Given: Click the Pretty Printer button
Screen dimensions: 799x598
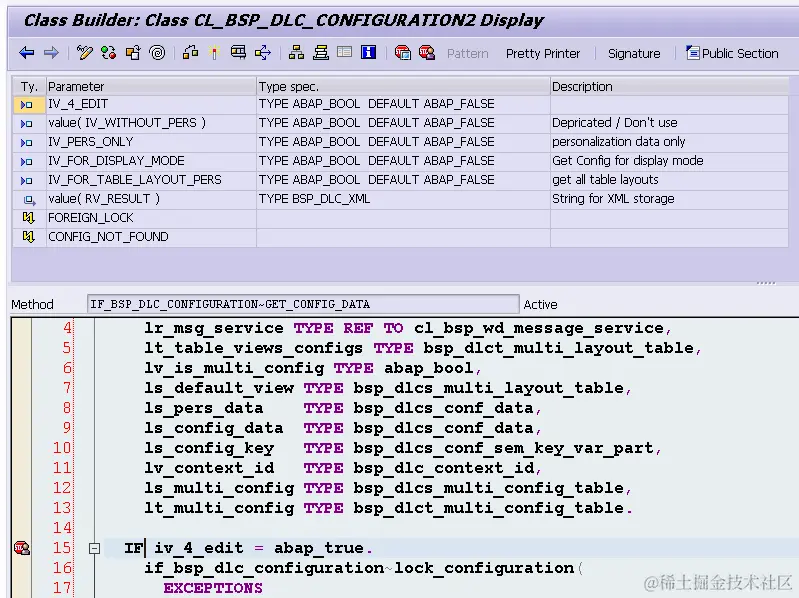Looking at the screenshot, I should pyautogui.click(x=543, y=53).
